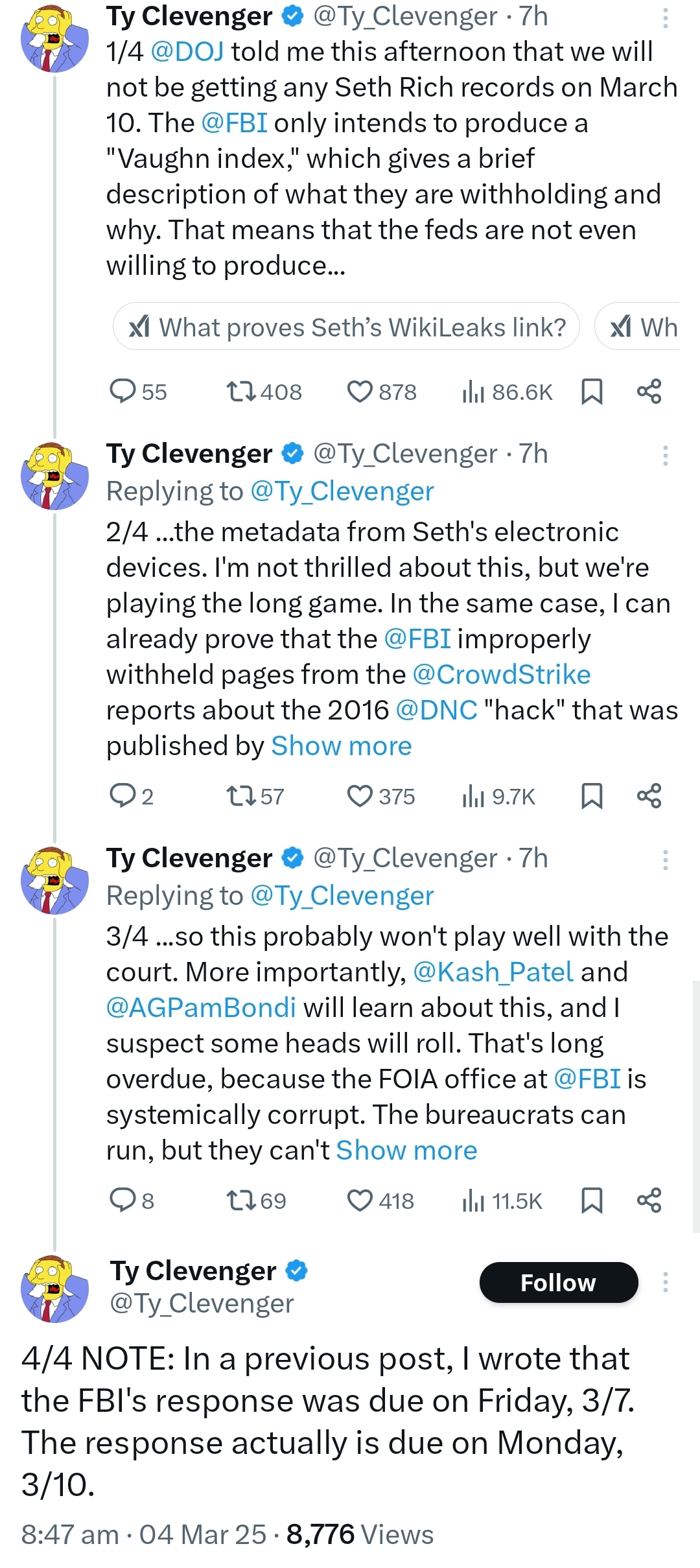This screenshot has width=700, height=1568.
Task: Share the 3/4 tweet
Action: tap(649, 1200)
